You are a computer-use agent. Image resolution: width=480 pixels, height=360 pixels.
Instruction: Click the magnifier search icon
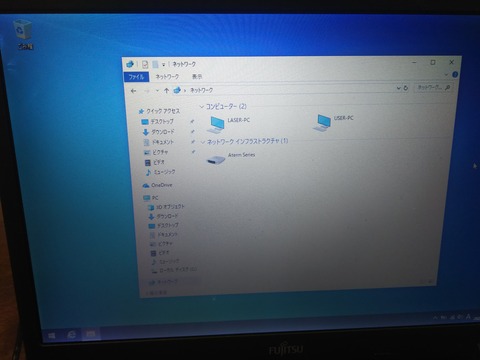click(x=448, y=87)
